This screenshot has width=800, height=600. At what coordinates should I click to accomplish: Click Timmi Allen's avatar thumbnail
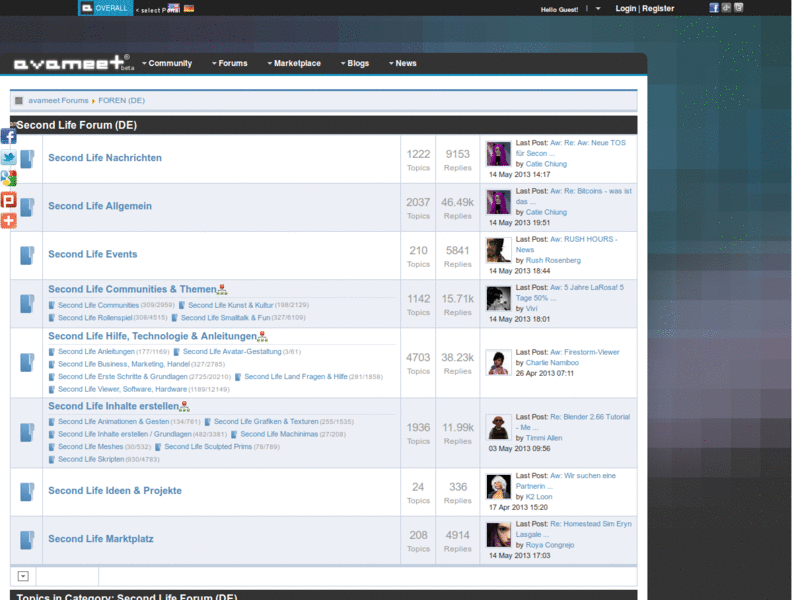(498, 428)
